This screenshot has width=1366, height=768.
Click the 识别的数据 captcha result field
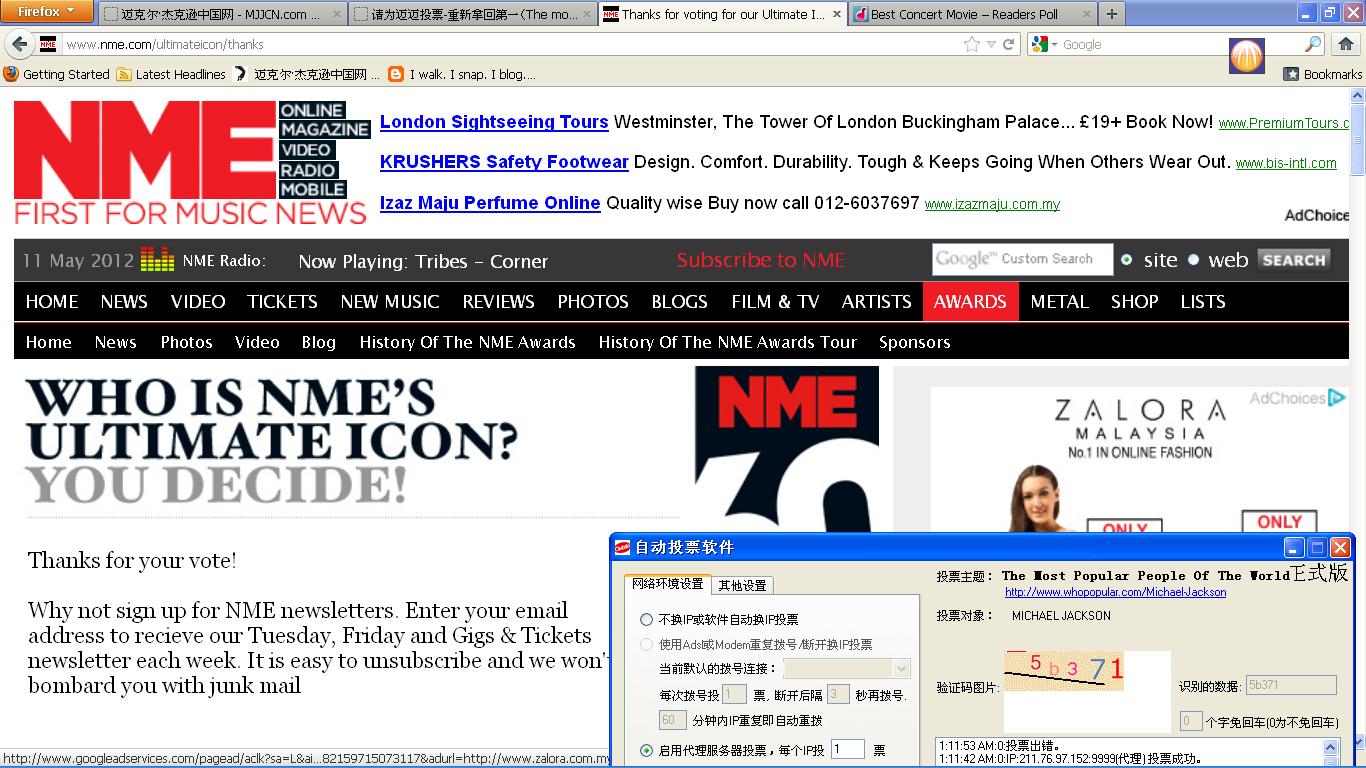[x=1290, y=684]
